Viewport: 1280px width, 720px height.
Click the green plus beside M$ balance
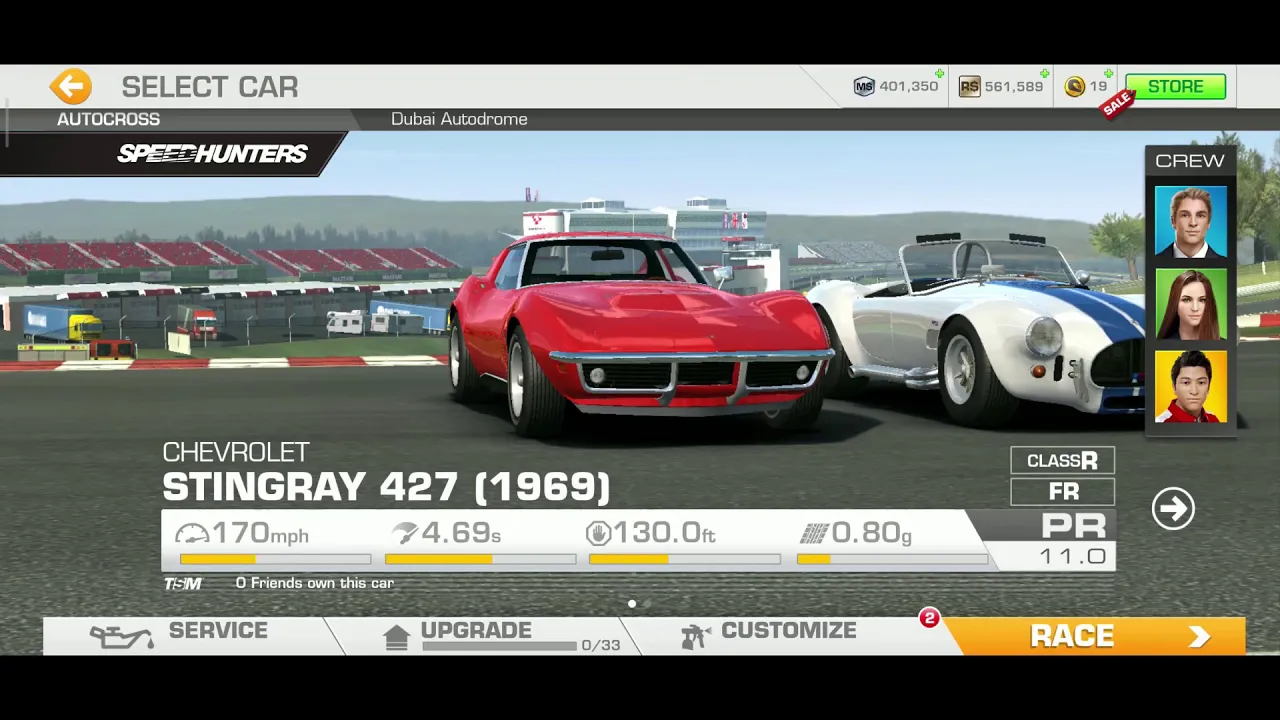click(x=939, y=74)
